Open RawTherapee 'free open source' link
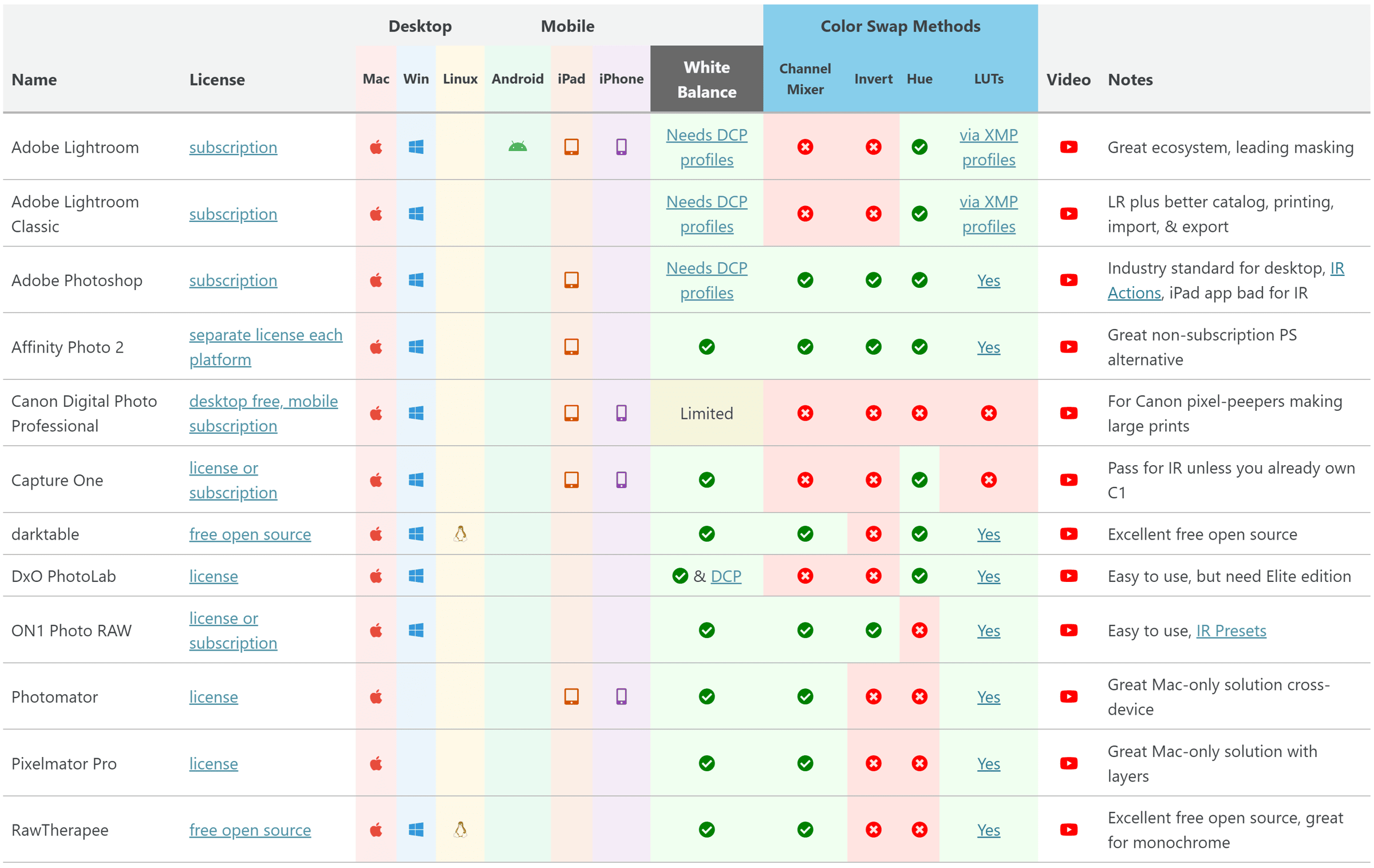The width and height of the screenshot is (1374, 868). pyautogui.click(x=250, y=830)
